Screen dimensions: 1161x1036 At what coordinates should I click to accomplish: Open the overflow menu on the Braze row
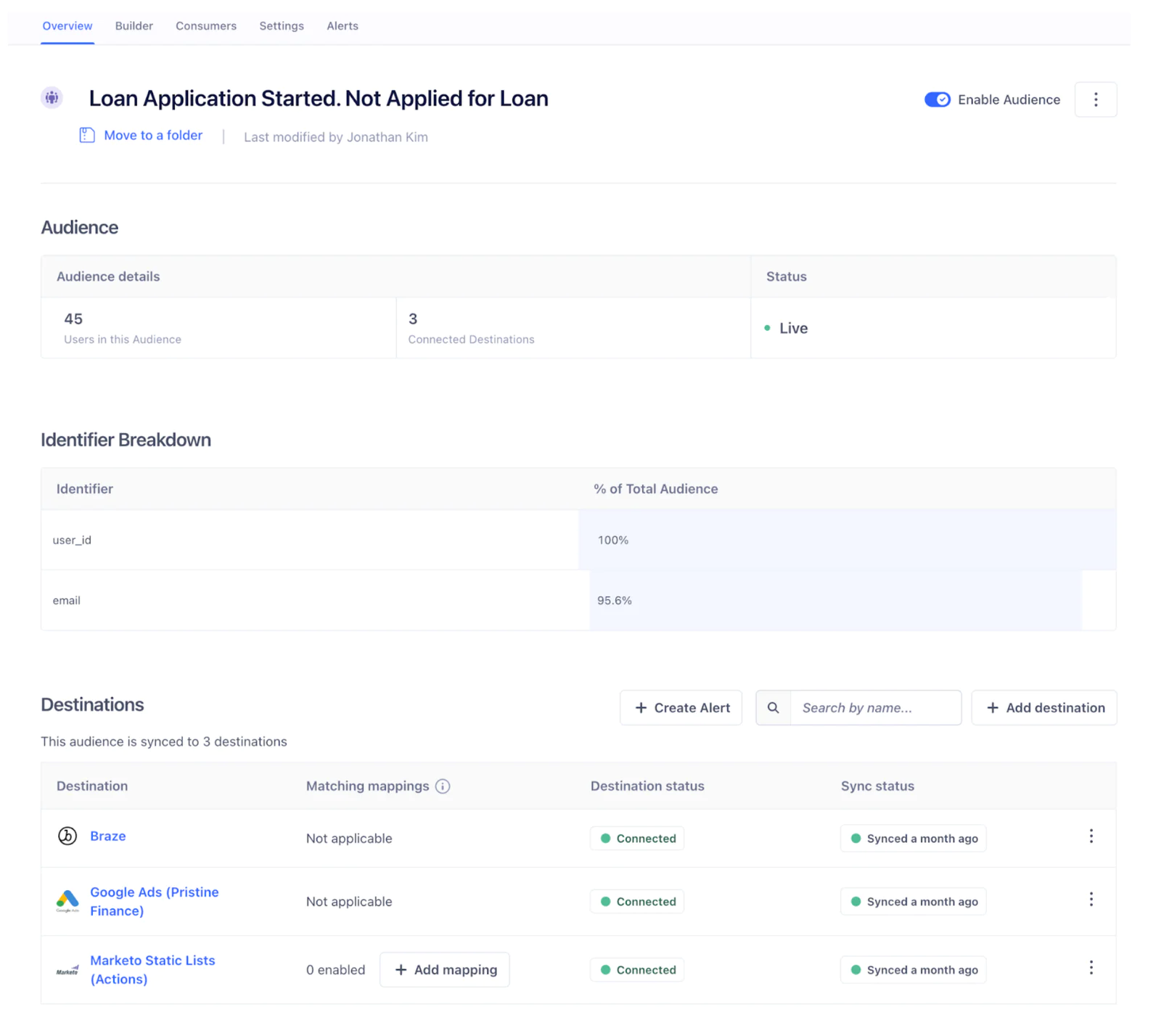click(1091, 836)
